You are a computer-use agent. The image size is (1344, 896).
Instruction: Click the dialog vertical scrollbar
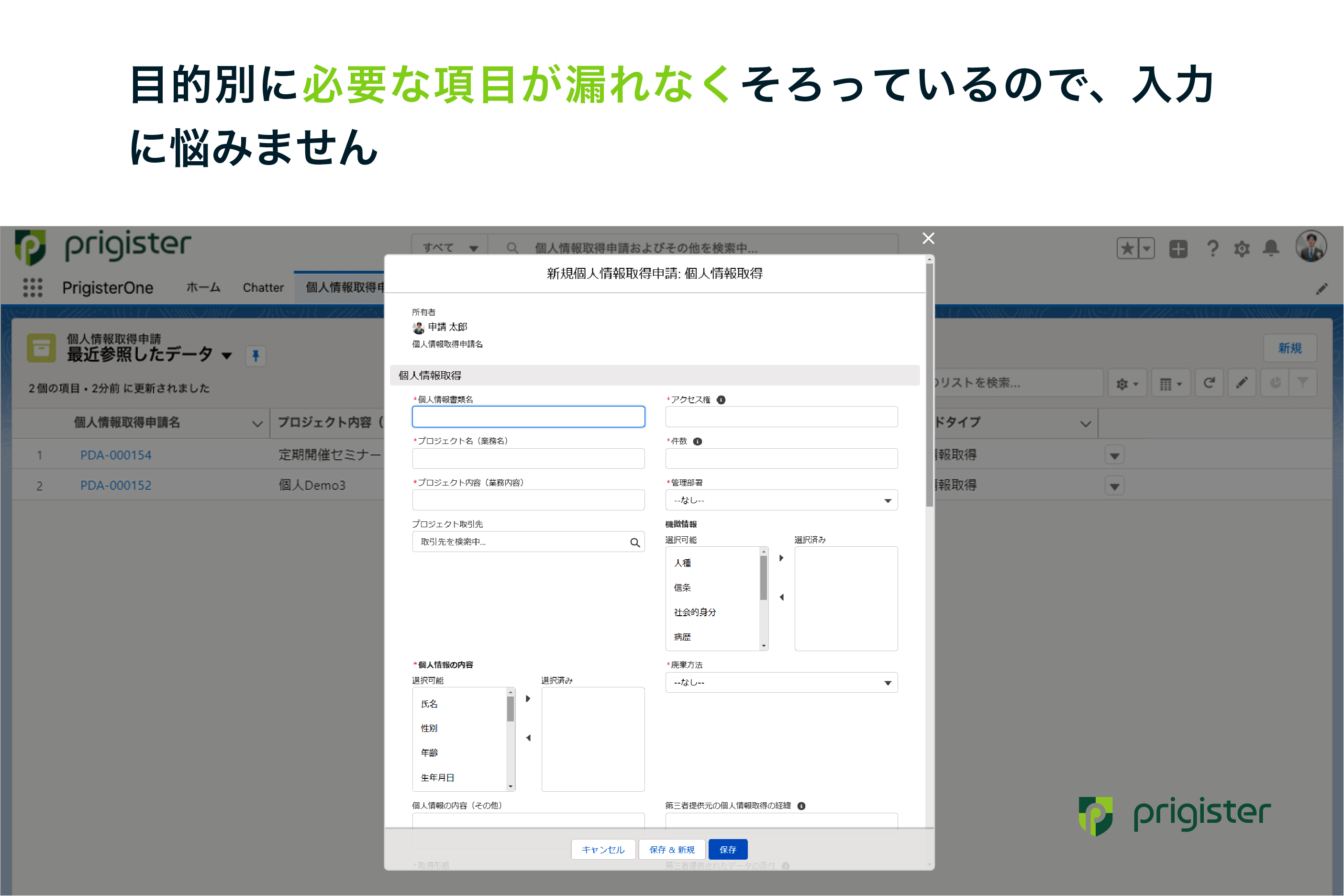point(930,385)
